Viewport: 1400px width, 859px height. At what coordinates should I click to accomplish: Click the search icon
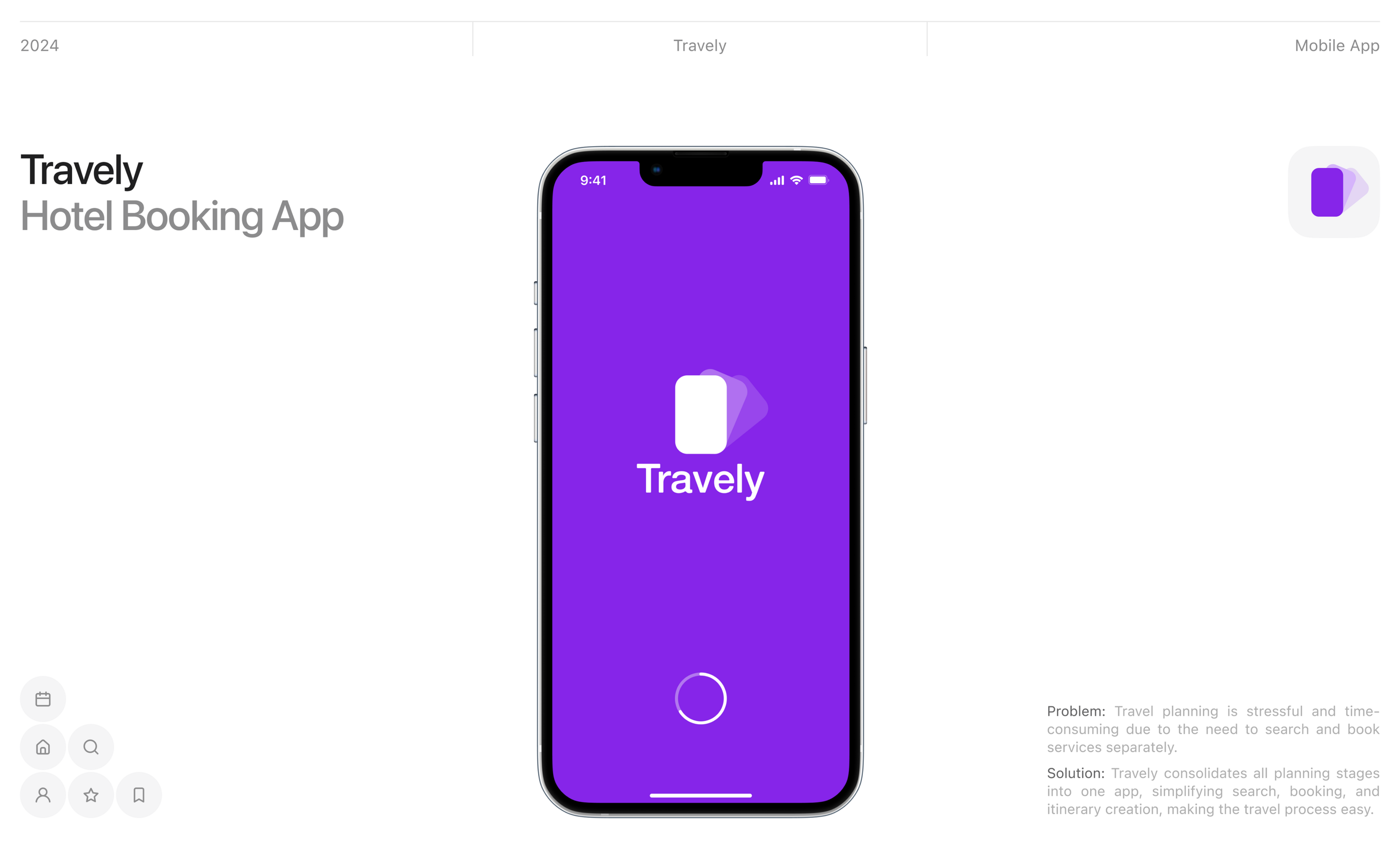pyautogui.click(x=92, y=746)
